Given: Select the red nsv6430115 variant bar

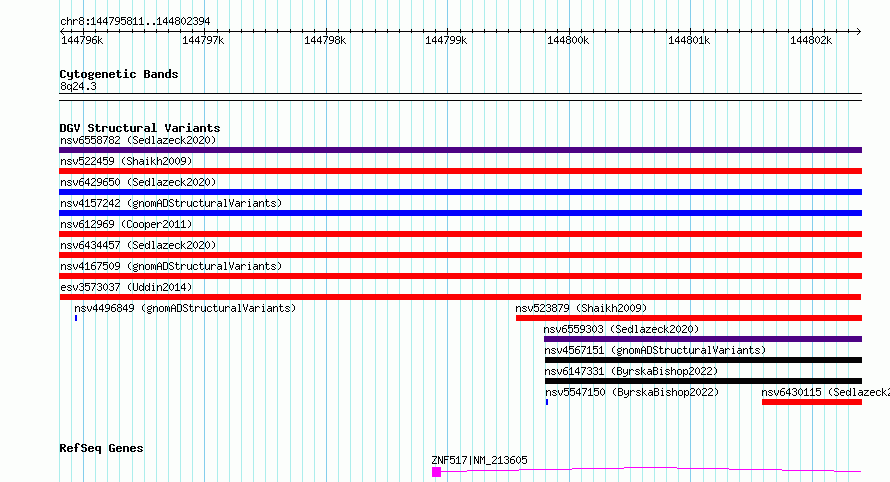Looking at the screenshot, I should [x=812, y=402].
